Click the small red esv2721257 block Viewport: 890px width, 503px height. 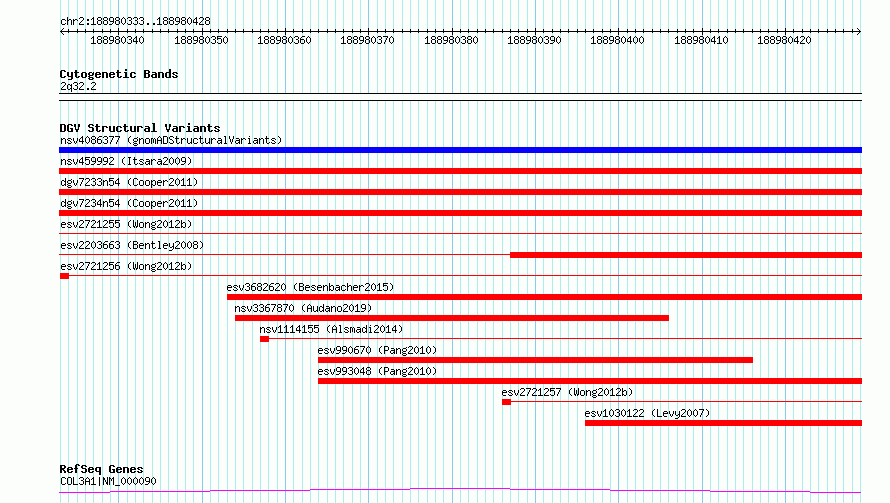click(506, 402)
